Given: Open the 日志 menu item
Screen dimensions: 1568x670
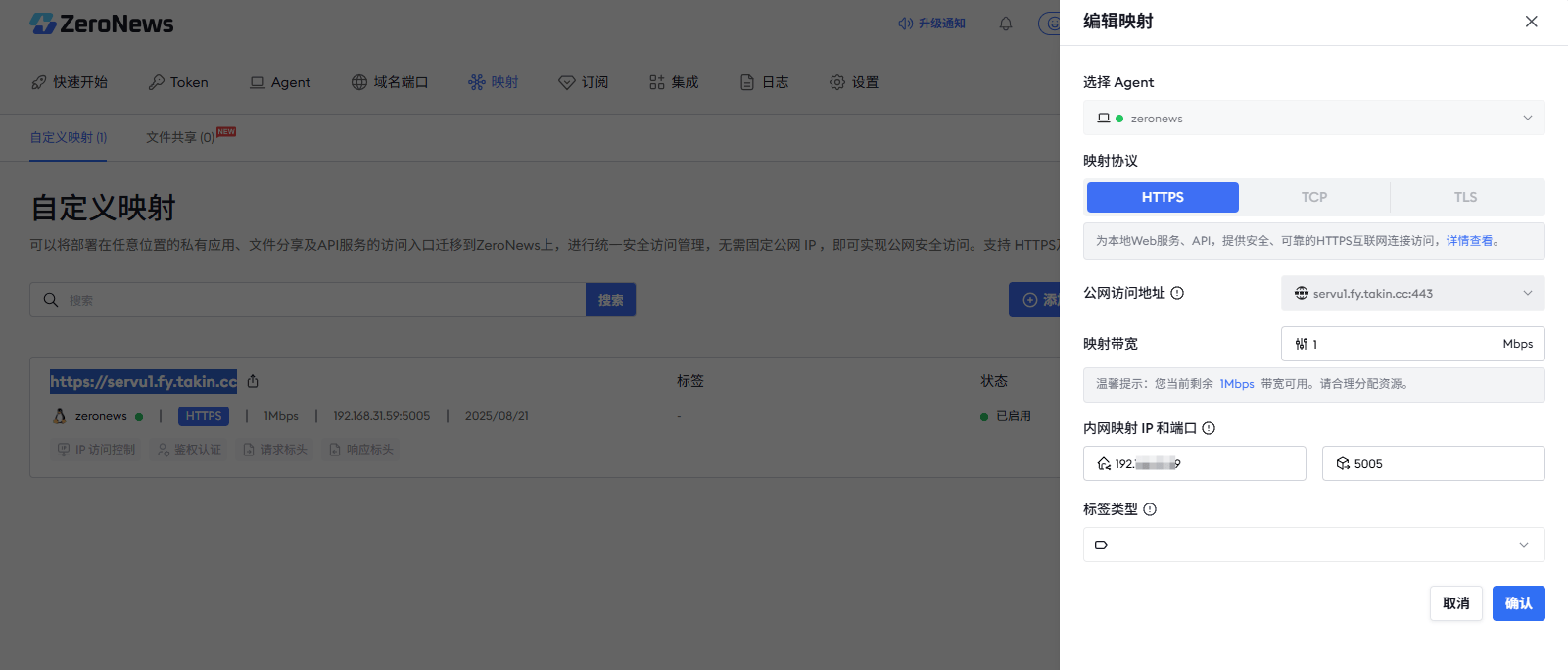Looking at the screenshot, I should [x=764, y=82].
